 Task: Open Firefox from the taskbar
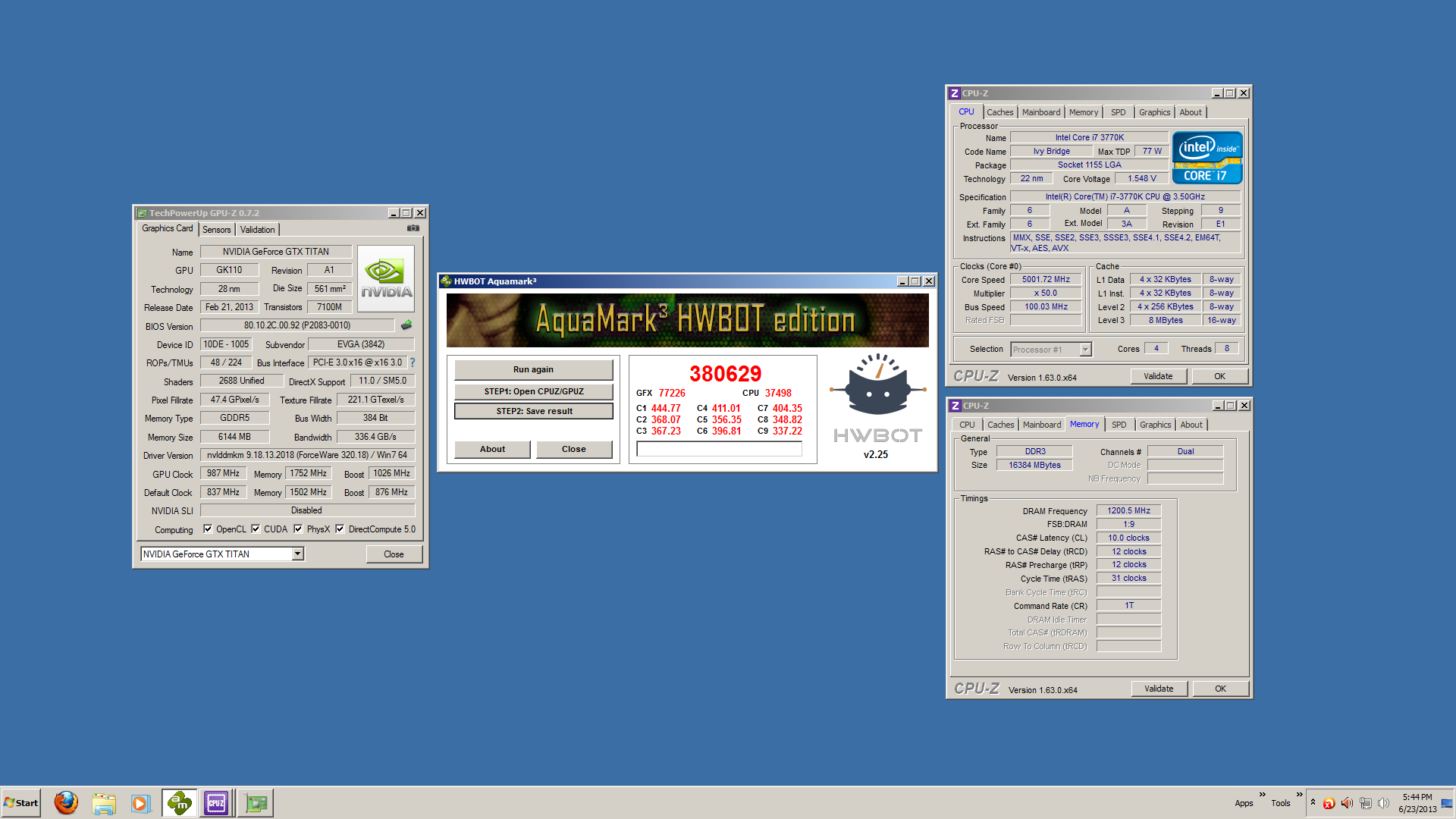[x=66, y=802]
